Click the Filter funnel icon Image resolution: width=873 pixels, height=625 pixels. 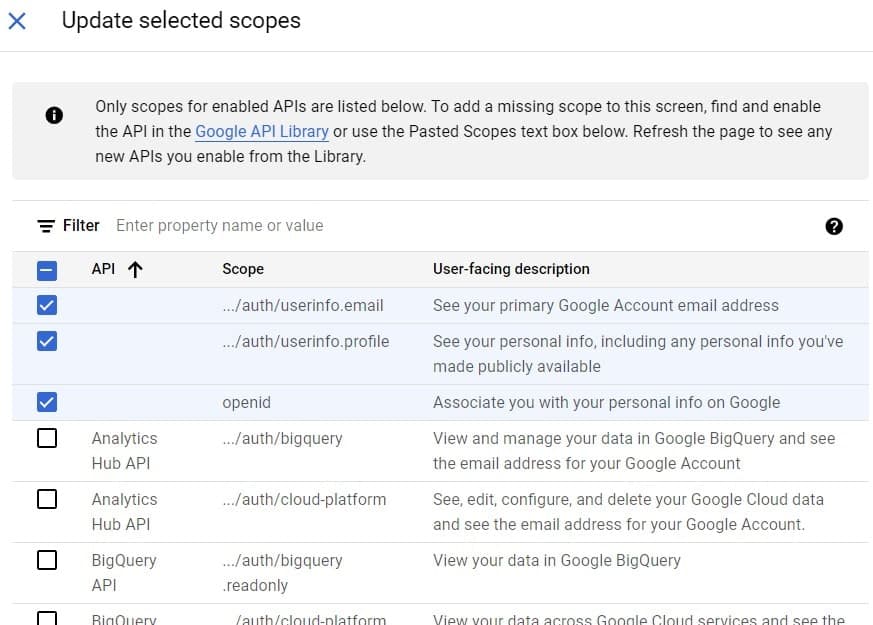pos(45,225)
